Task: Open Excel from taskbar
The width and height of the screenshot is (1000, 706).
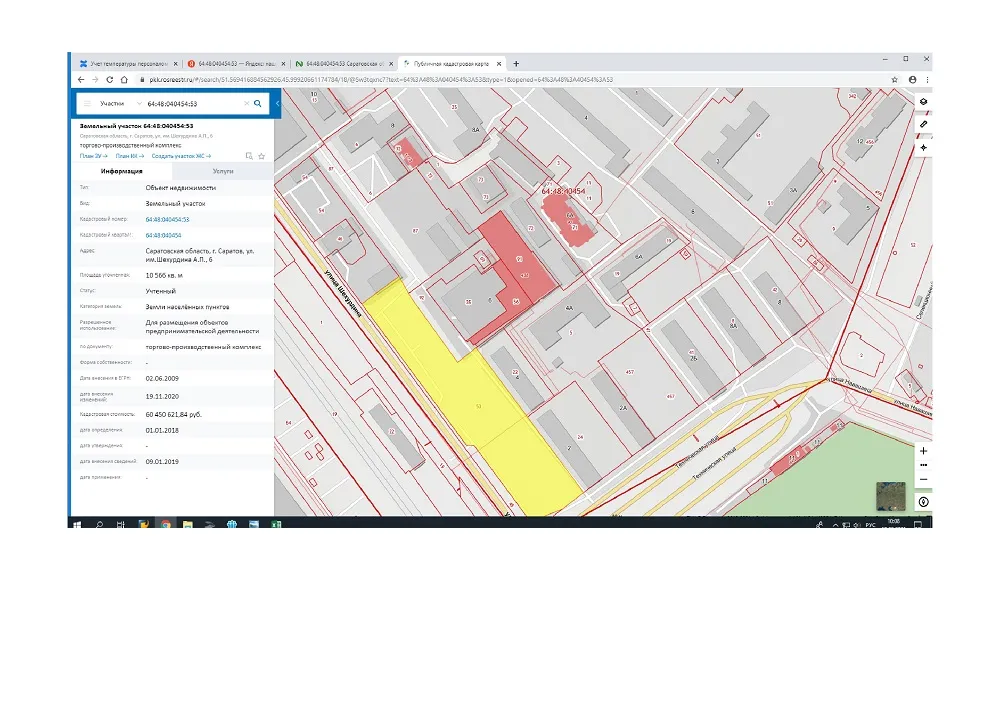Action: [x=276, y=524]
